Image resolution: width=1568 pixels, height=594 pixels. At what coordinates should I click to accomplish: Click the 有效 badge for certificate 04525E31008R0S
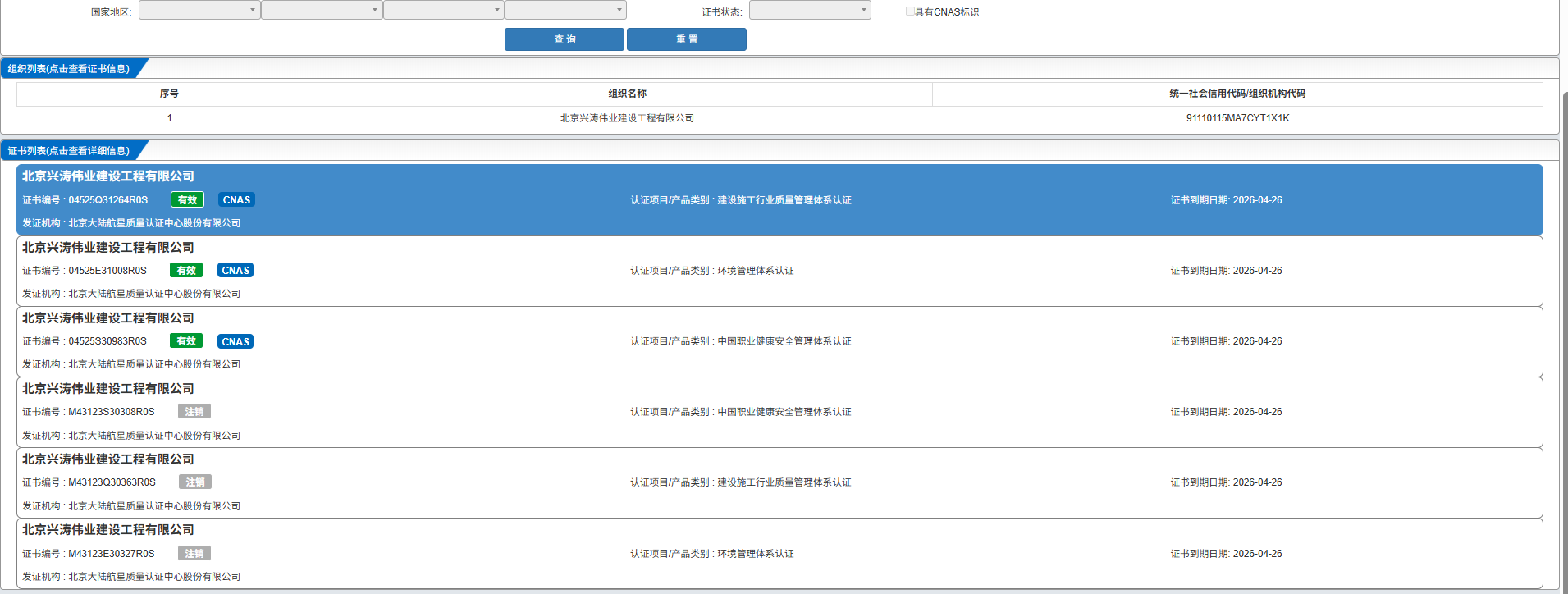[186, 271]
